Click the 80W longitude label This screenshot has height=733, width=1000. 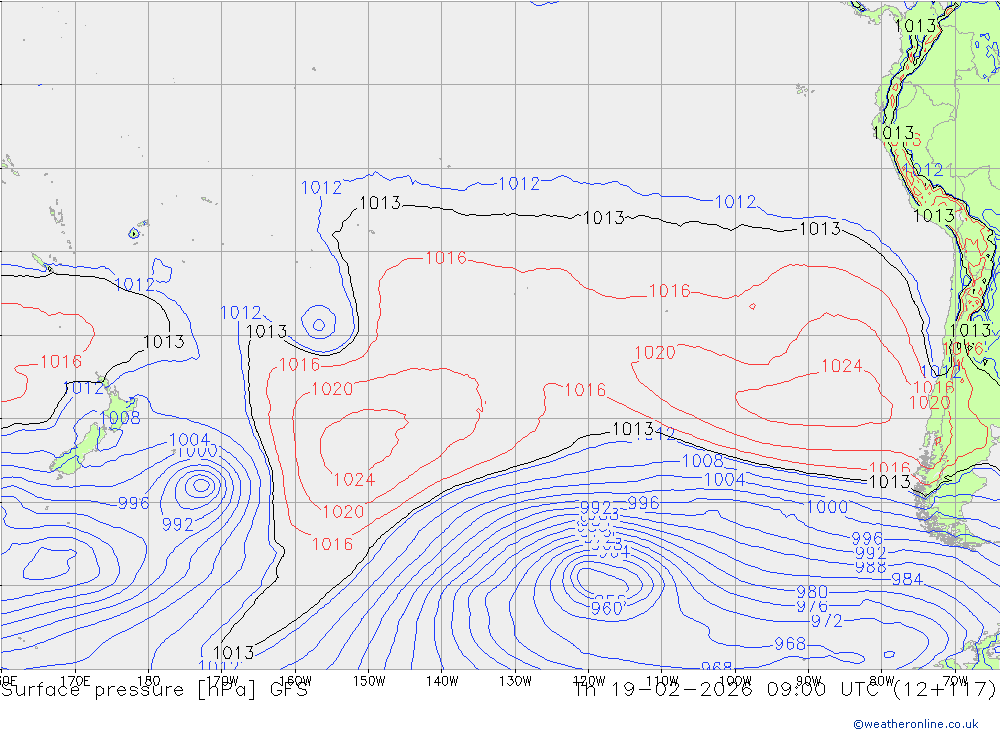click(x=882, y=681)
